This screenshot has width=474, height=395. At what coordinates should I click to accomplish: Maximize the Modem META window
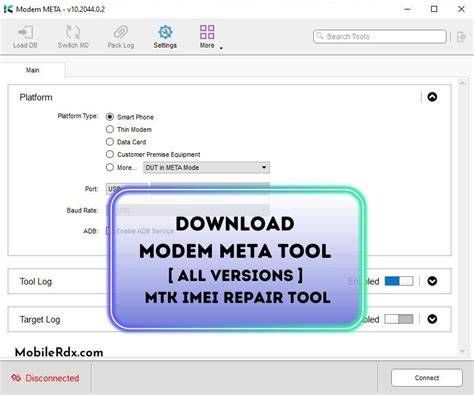(434, 9)
